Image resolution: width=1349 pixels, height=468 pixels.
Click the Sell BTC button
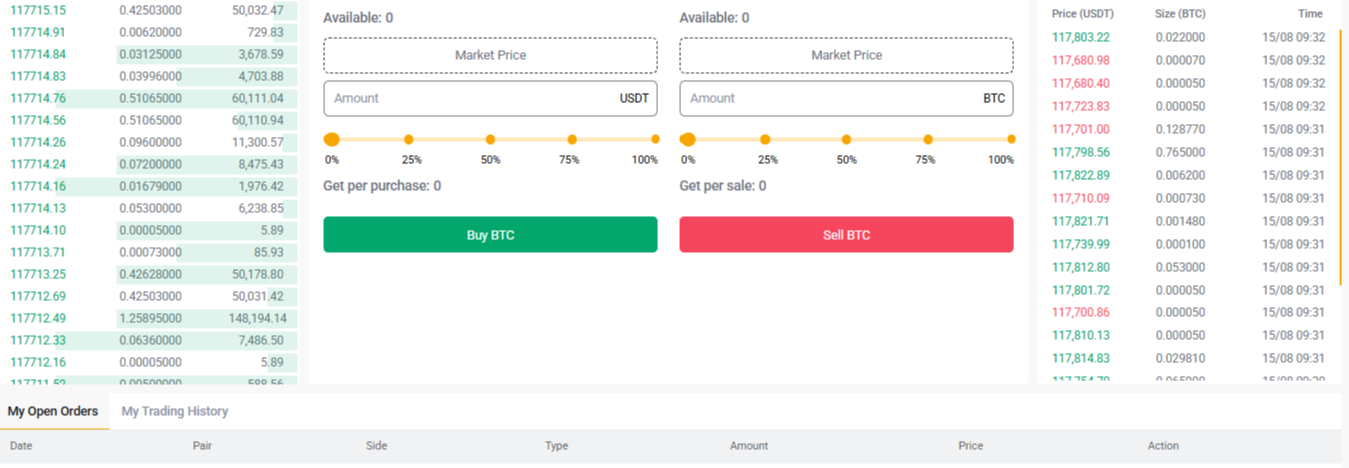(x=846, y=235)
